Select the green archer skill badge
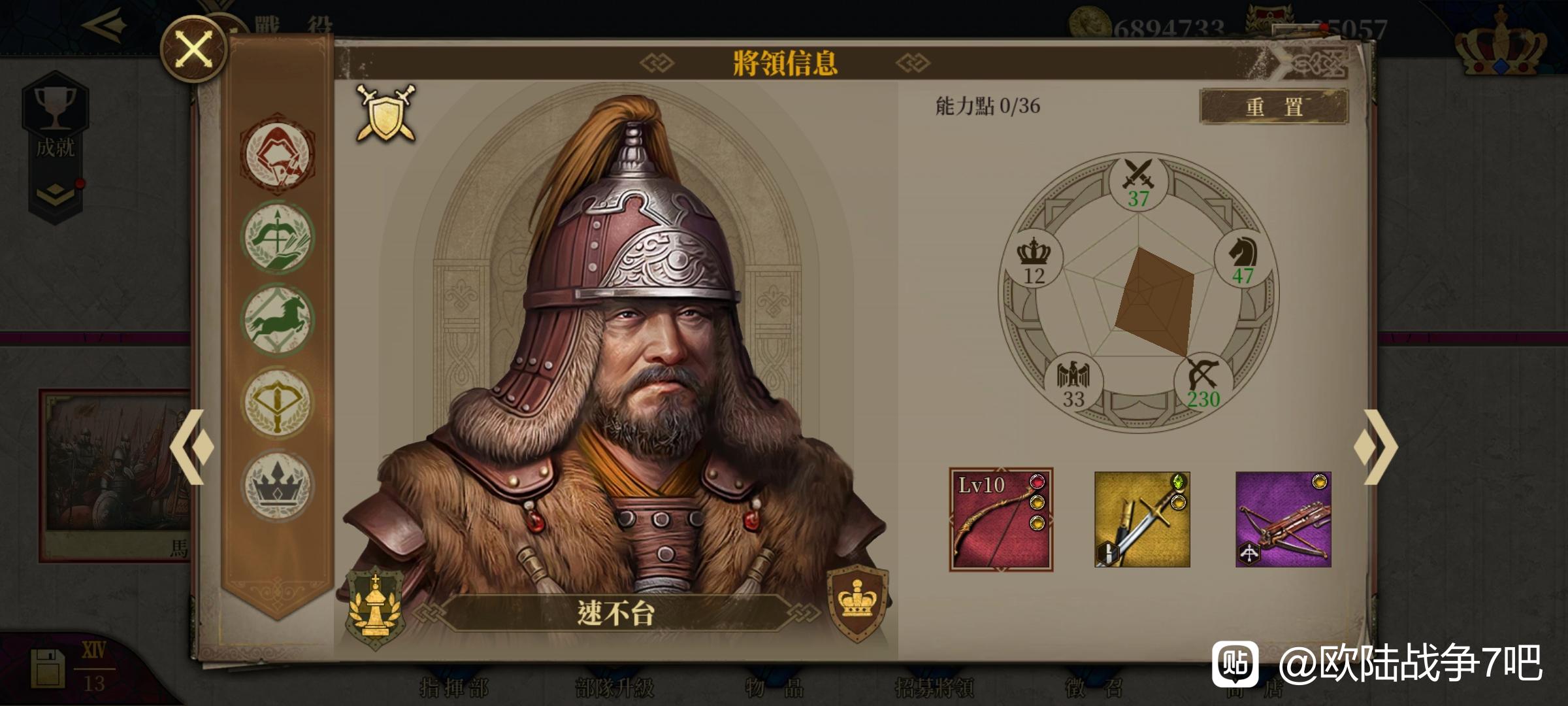The height and width of the screenshot is (706, 1568). tap(278, 237)
